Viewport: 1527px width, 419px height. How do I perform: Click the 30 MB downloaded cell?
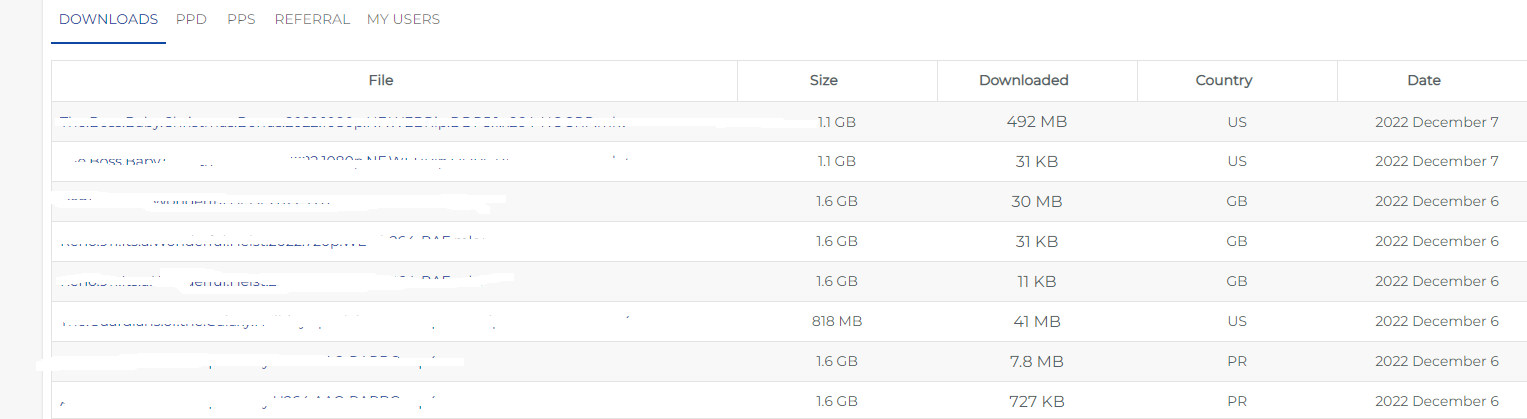(x=1037, y=202)
